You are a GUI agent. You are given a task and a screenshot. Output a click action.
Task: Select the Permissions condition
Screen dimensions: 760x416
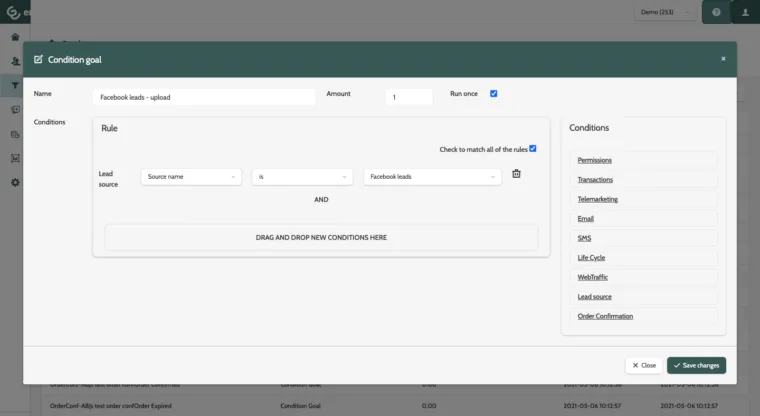pos(594,160)
